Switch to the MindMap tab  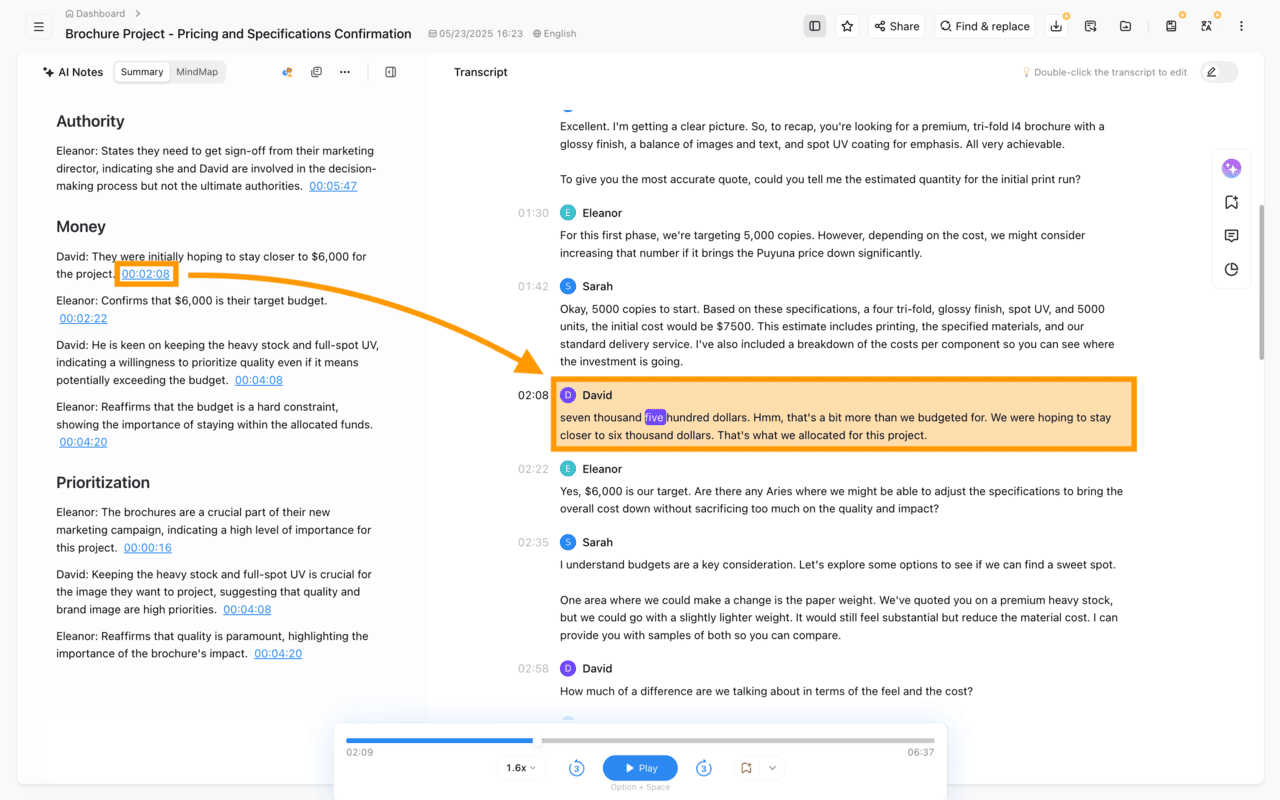tap(197, 72)
